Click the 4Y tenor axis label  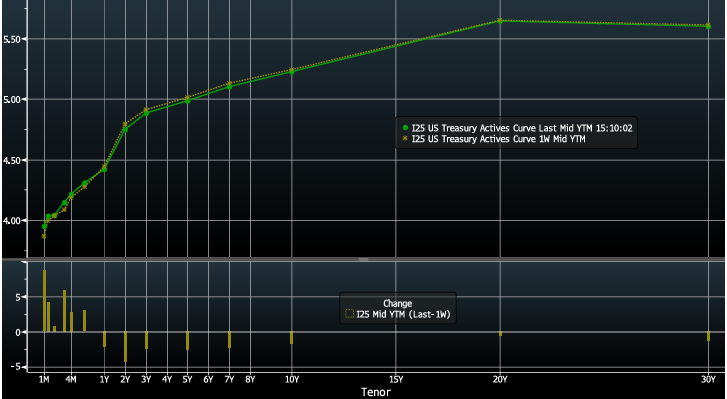pos(167,380)
